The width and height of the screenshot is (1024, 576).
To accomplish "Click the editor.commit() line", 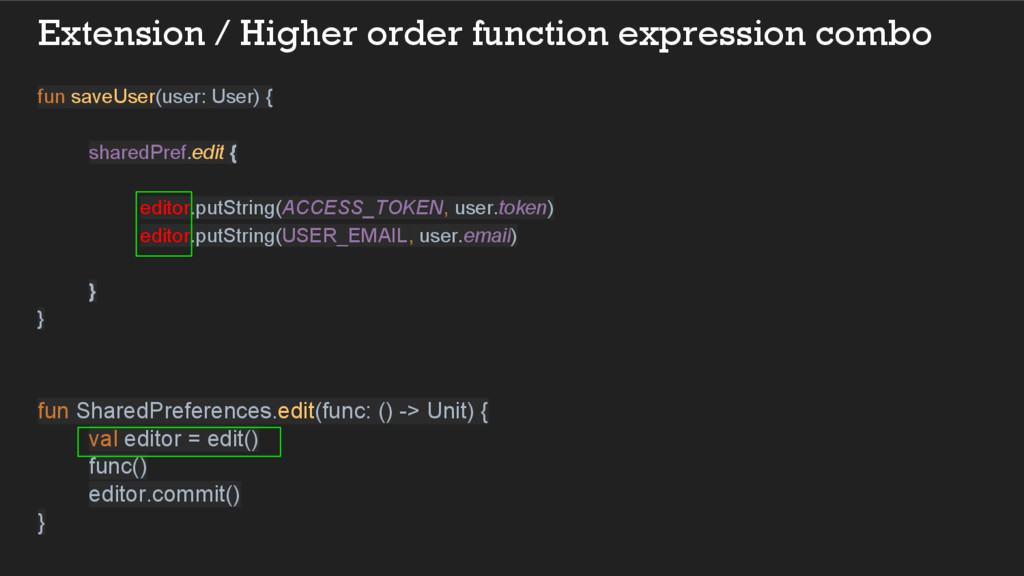I will 165,494.
